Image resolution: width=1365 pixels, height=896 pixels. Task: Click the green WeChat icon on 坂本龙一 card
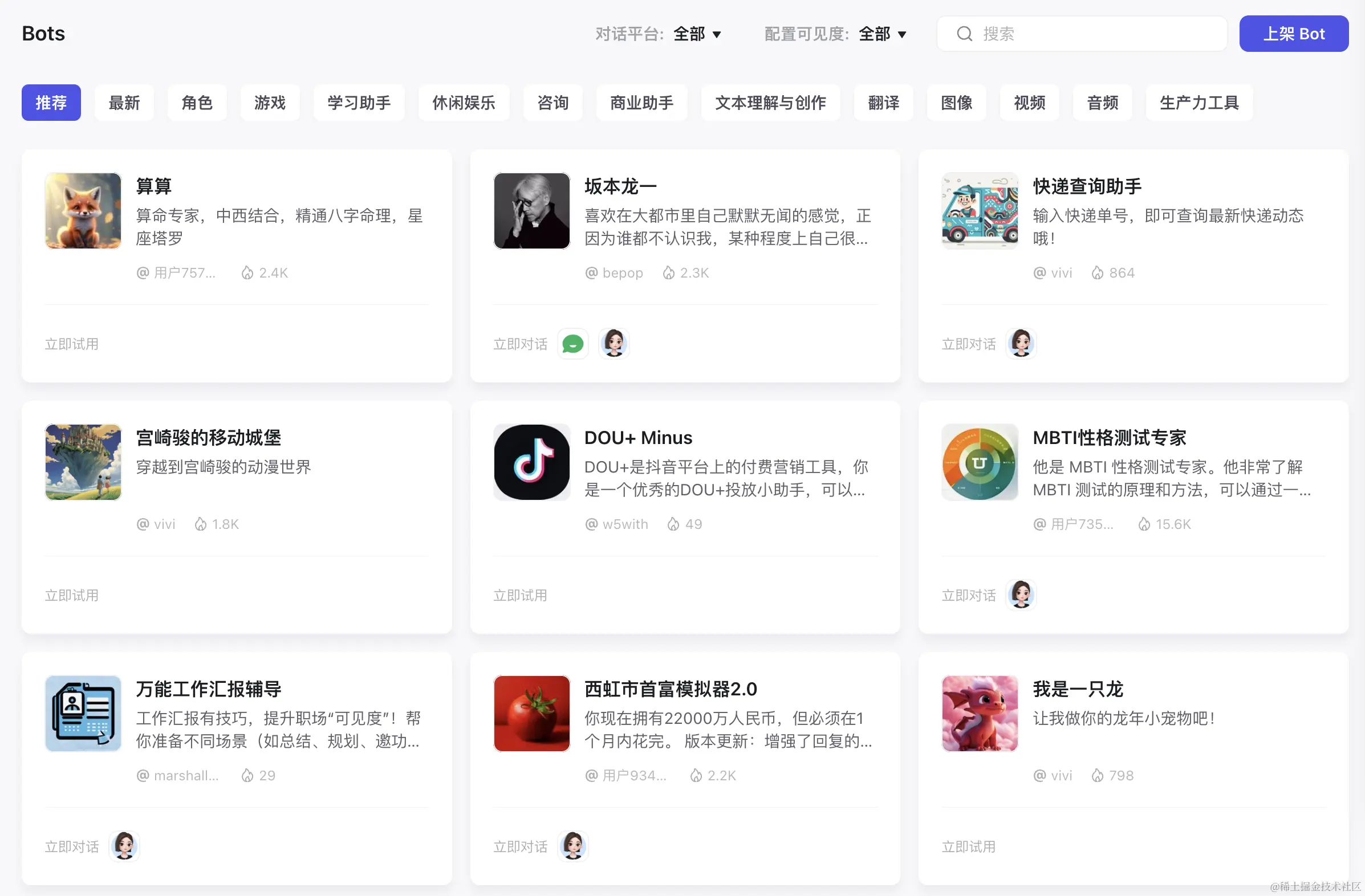pos(572,344)
